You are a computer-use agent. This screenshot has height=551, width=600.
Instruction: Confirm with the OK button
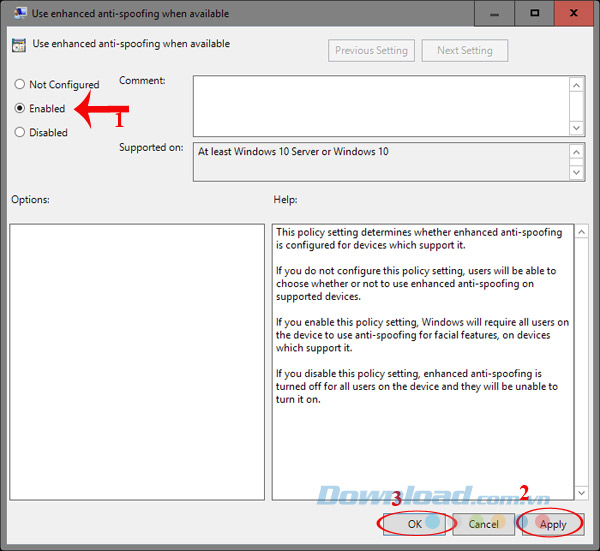click(414, 524)
